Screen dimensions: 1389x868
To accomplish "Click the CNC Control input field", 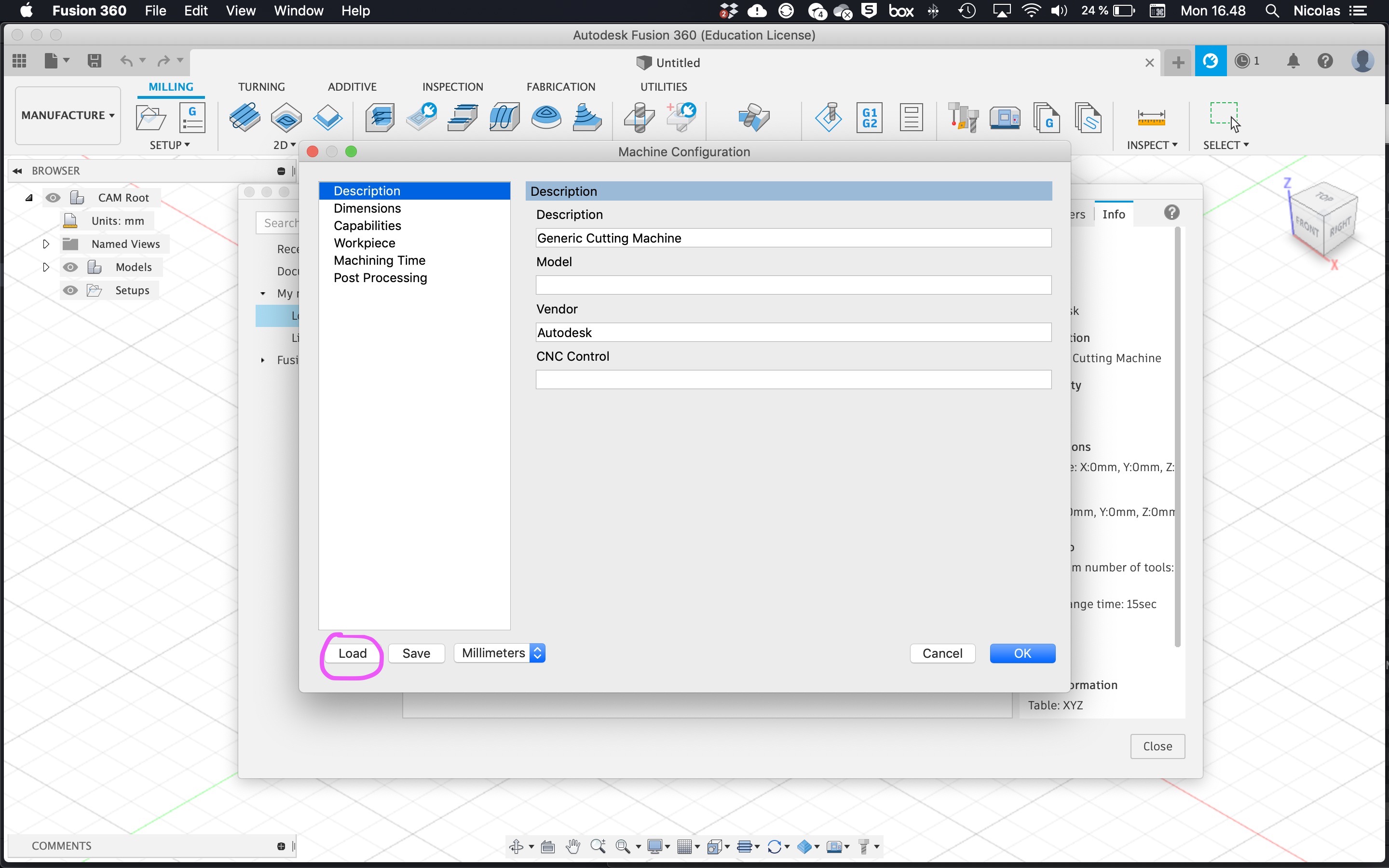I will [x=793, y=380].
